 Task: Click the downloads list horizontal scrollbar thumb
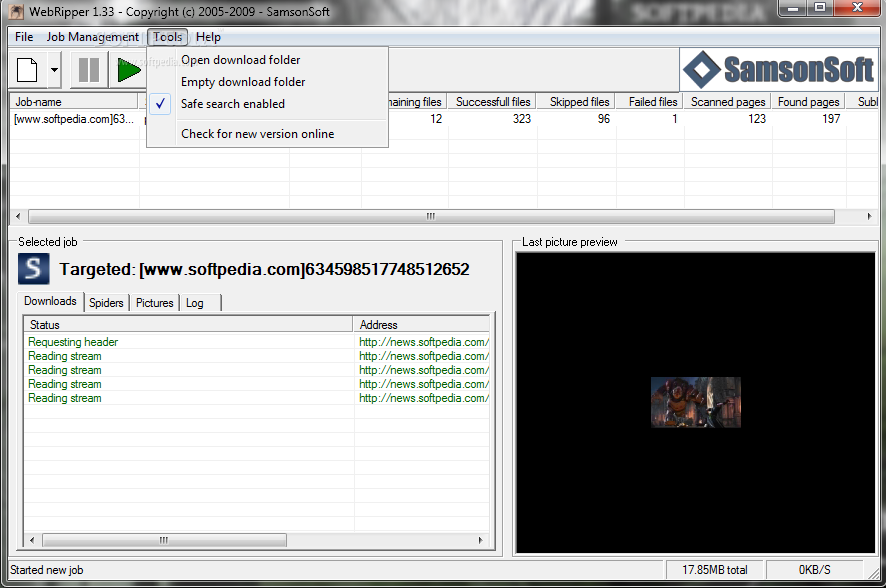click(164, 541)
